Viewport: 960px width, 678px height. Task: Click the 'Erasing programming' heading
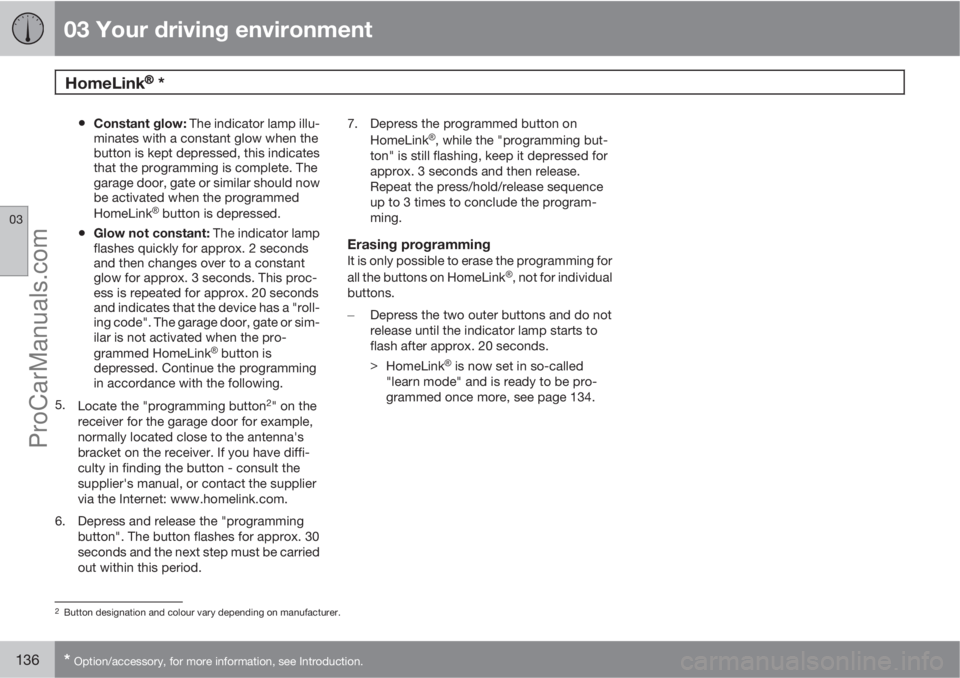tap(419, 244)
